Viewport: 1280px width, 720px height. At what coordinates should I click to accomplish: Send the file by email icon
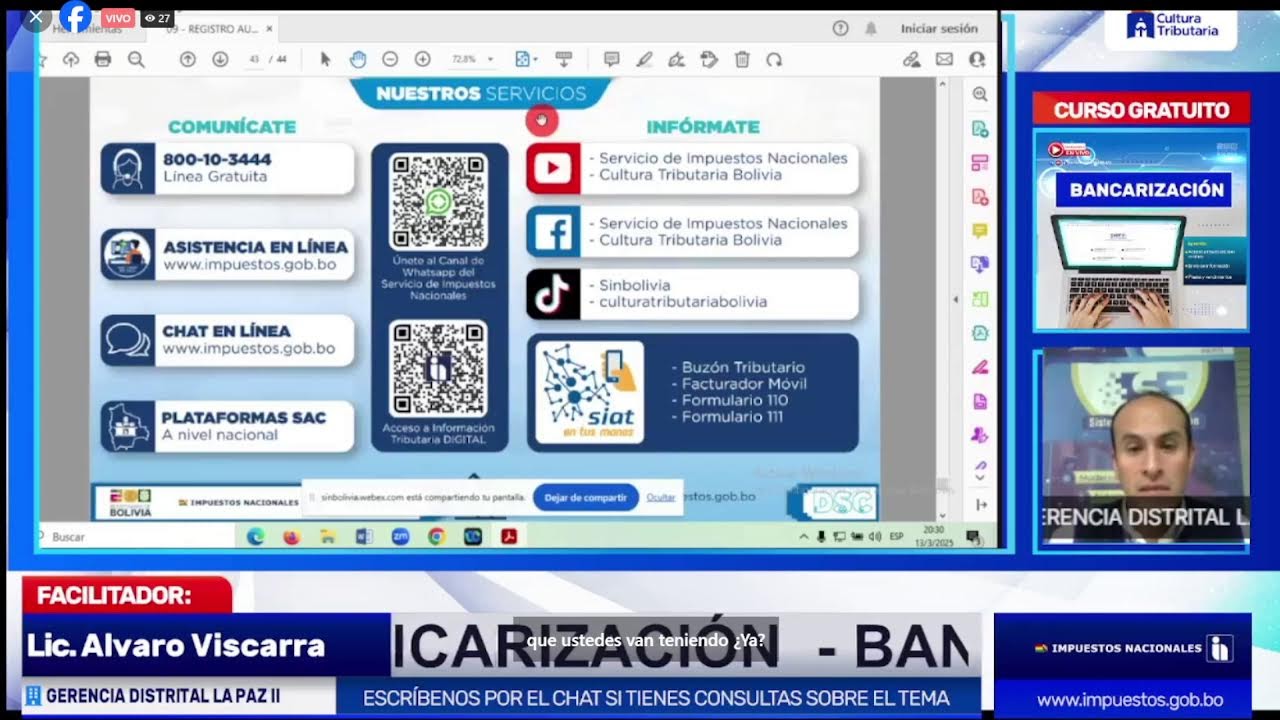pos(944,60)
